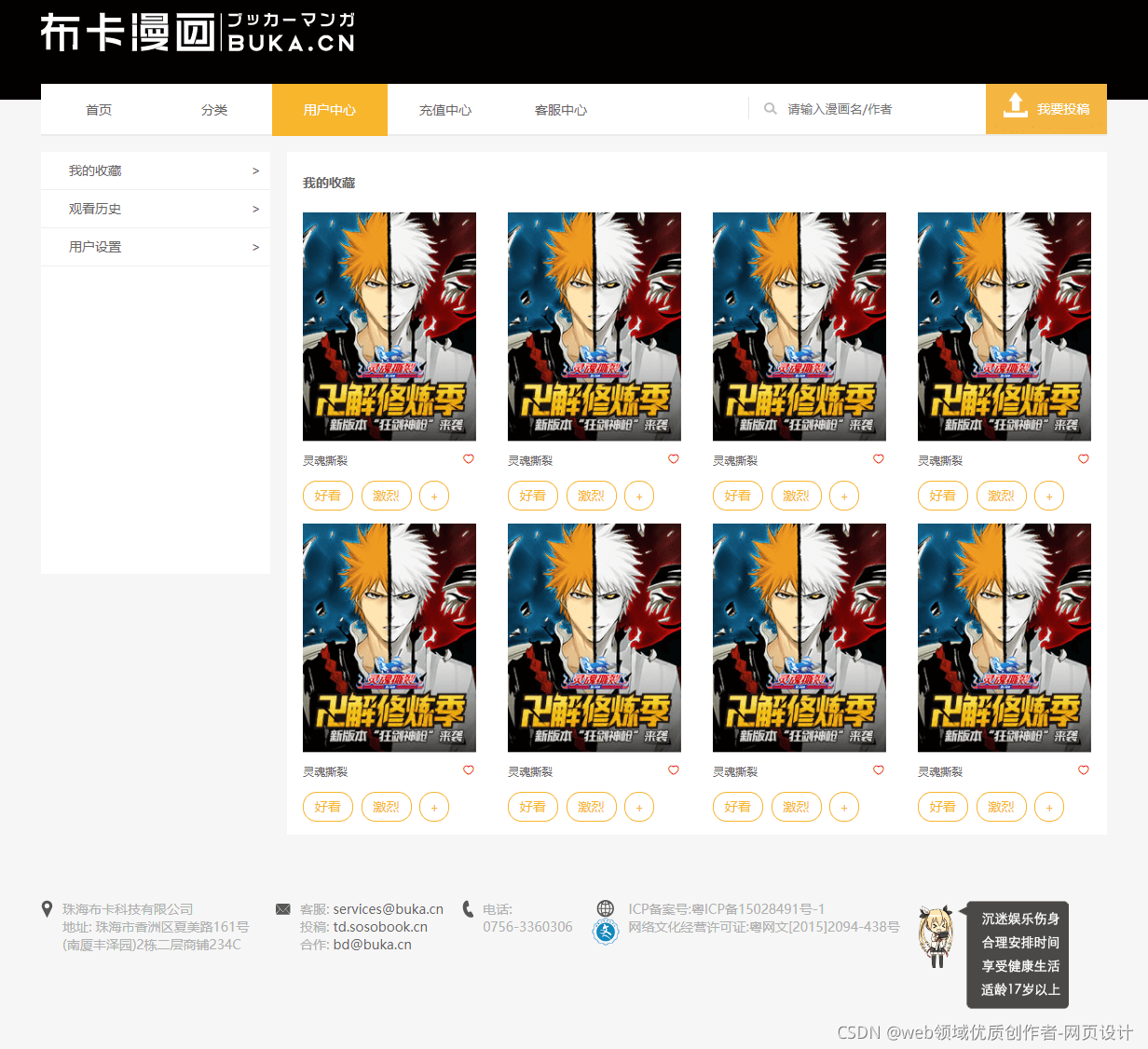Click 好看 tag on top row third card
1148x1049 pixels.
coord(738,496)
